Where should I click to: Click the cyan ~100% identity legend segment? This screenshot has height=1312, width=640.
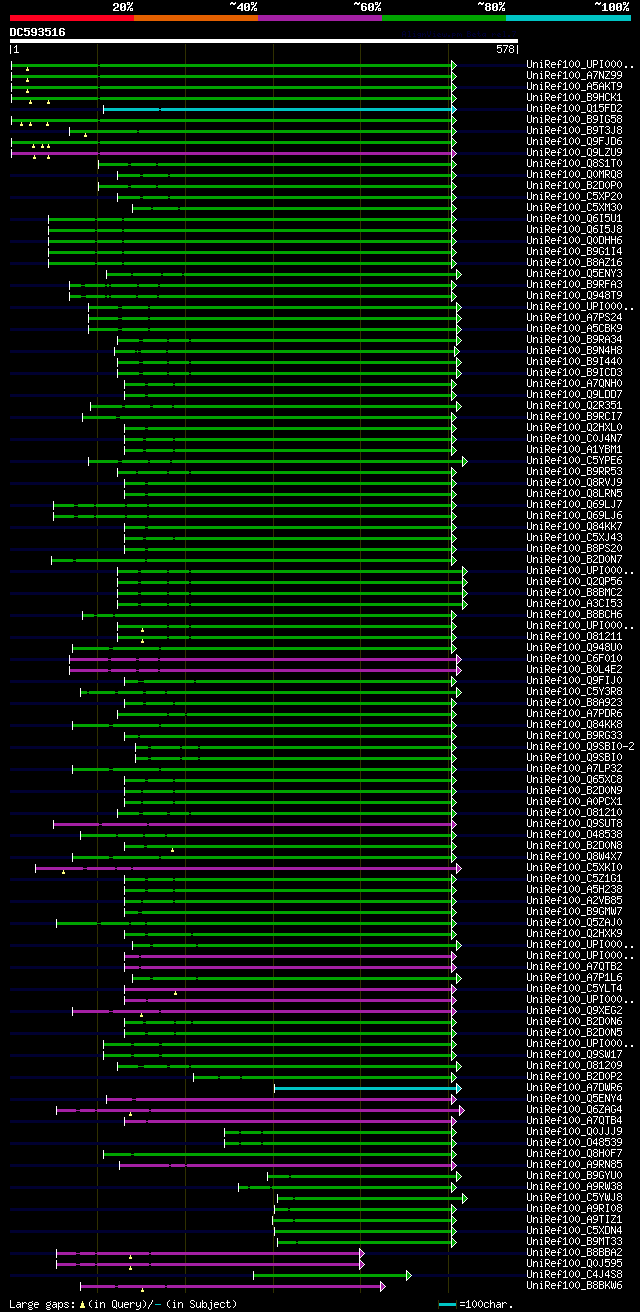pyautogui.click(x=568, y=18)
